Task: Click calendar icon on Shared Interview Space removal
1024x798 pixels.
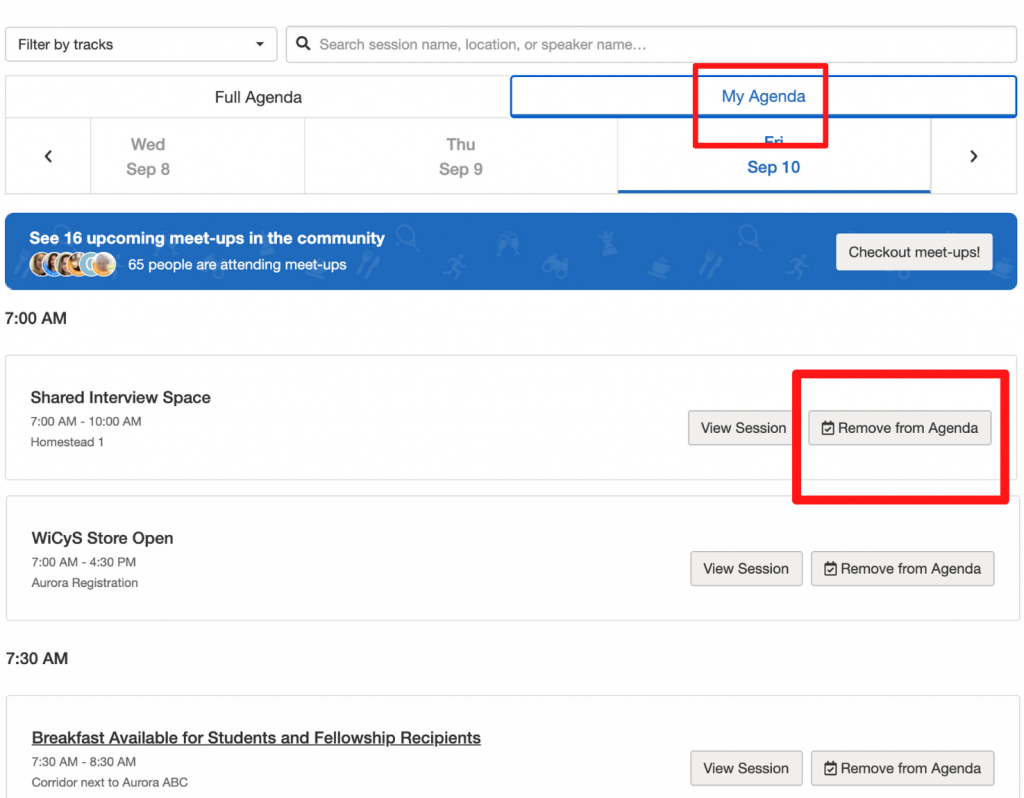Action: coord(827,428)
